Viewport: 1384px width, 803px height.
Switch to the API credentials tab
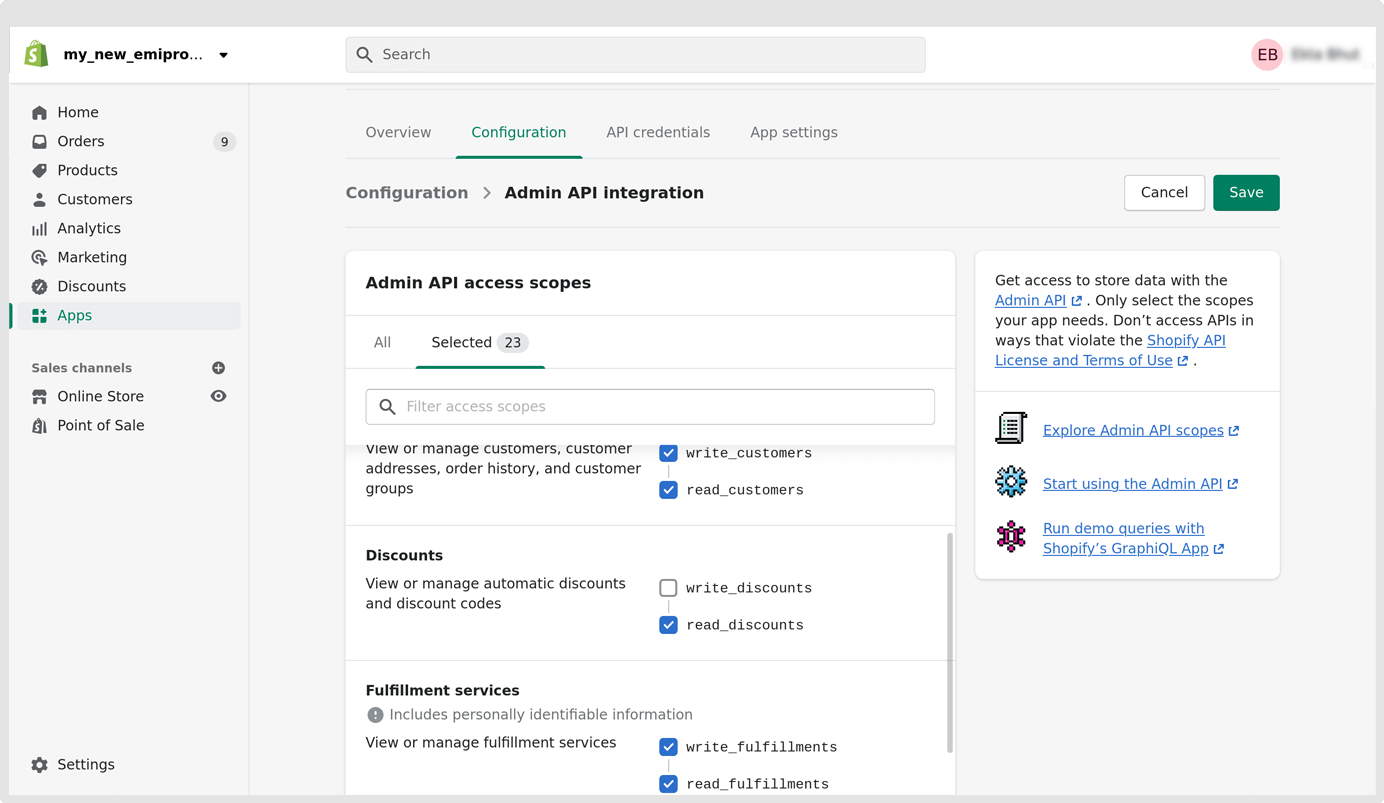(657, 132)
